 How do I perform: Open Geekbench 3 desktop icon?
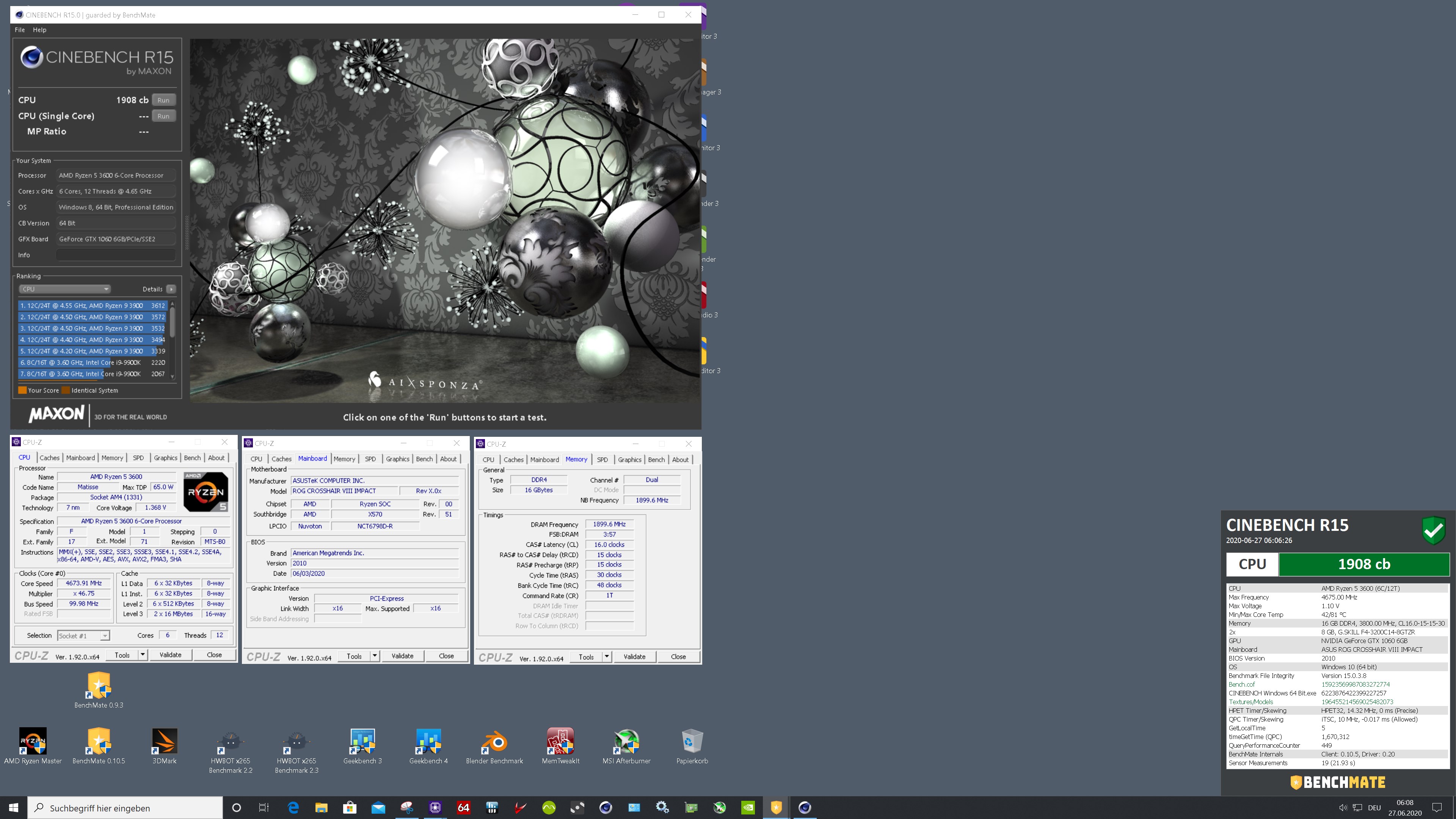tap(362, 746)
